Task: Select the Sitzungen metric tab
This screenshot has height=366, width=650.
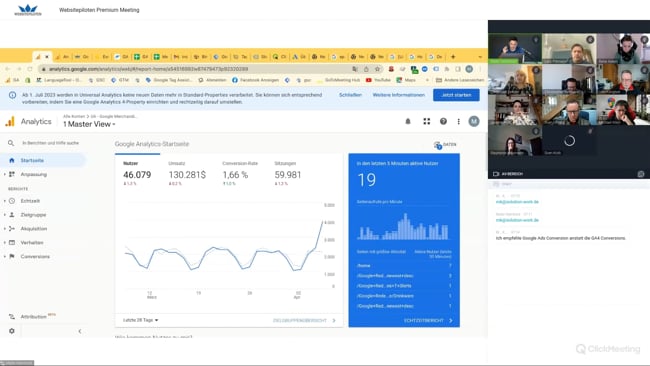Action: coord(288,173)
